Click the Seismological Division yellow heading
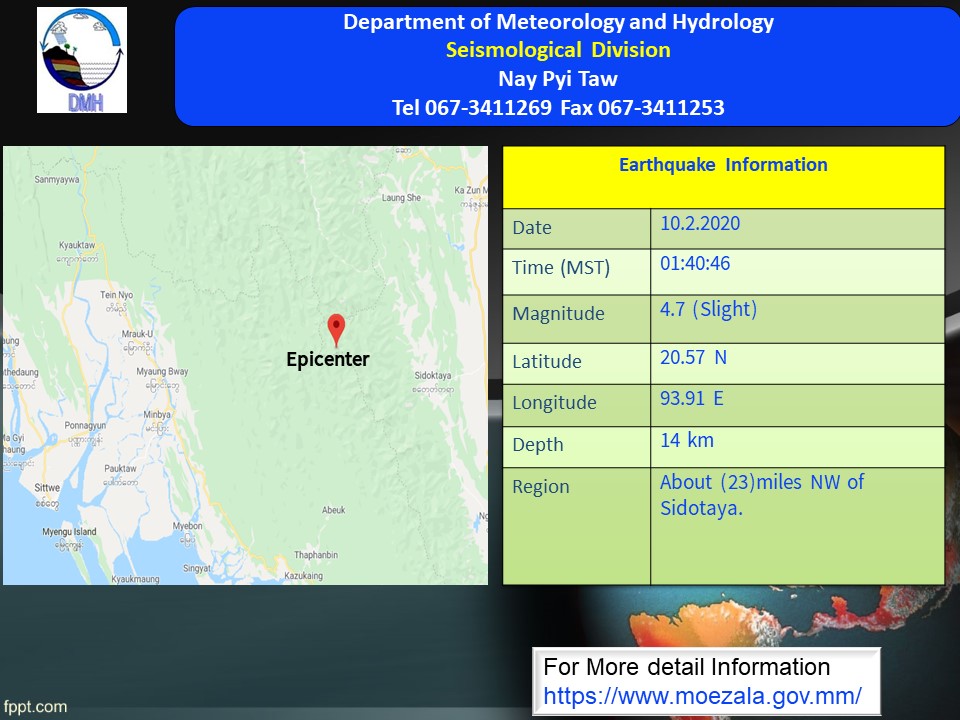960x720 pixels. pos(558,50)
